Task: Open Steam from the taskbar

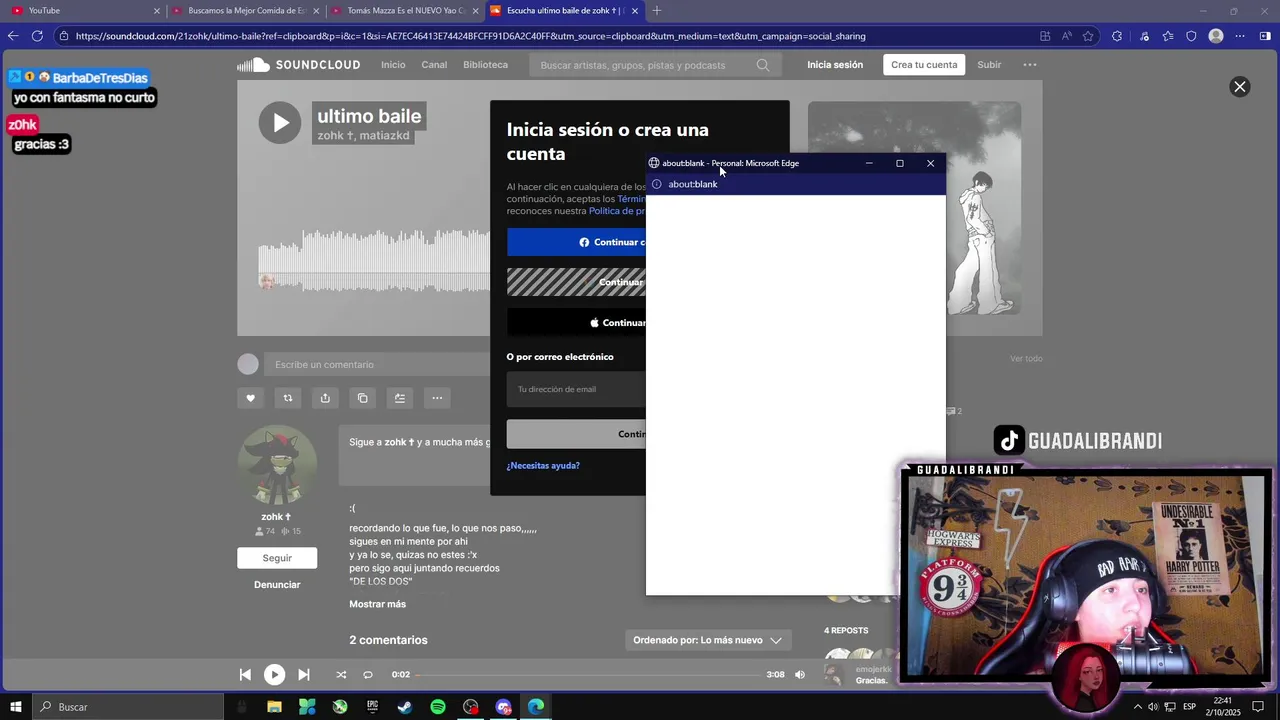Action: point(405,707)
